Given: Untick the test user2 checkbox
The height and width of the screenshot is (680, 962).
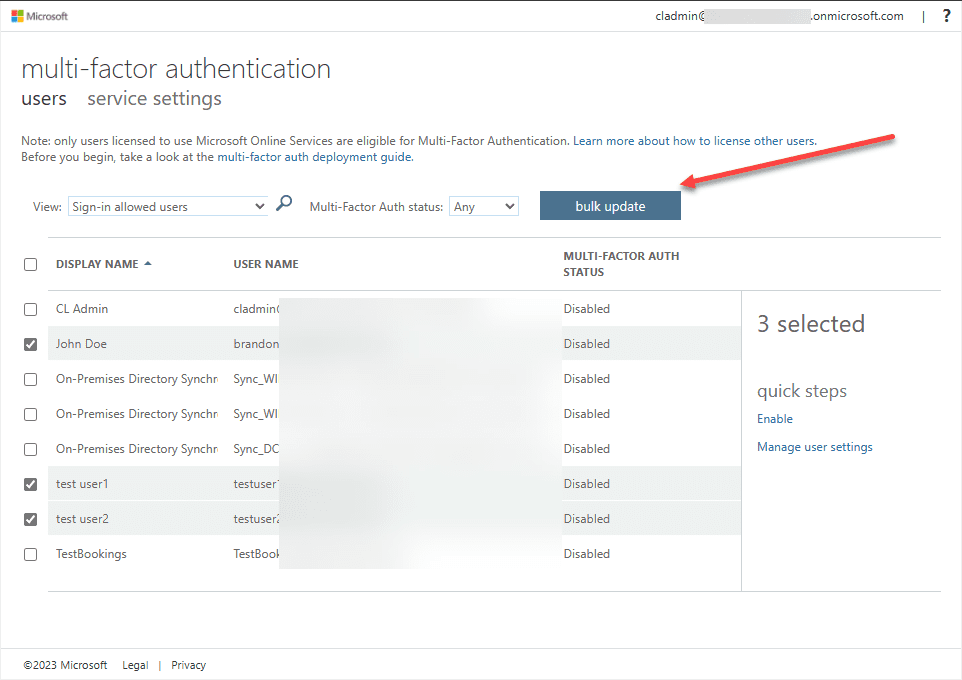Looking at the screenshot, I should tap(31, 519).
